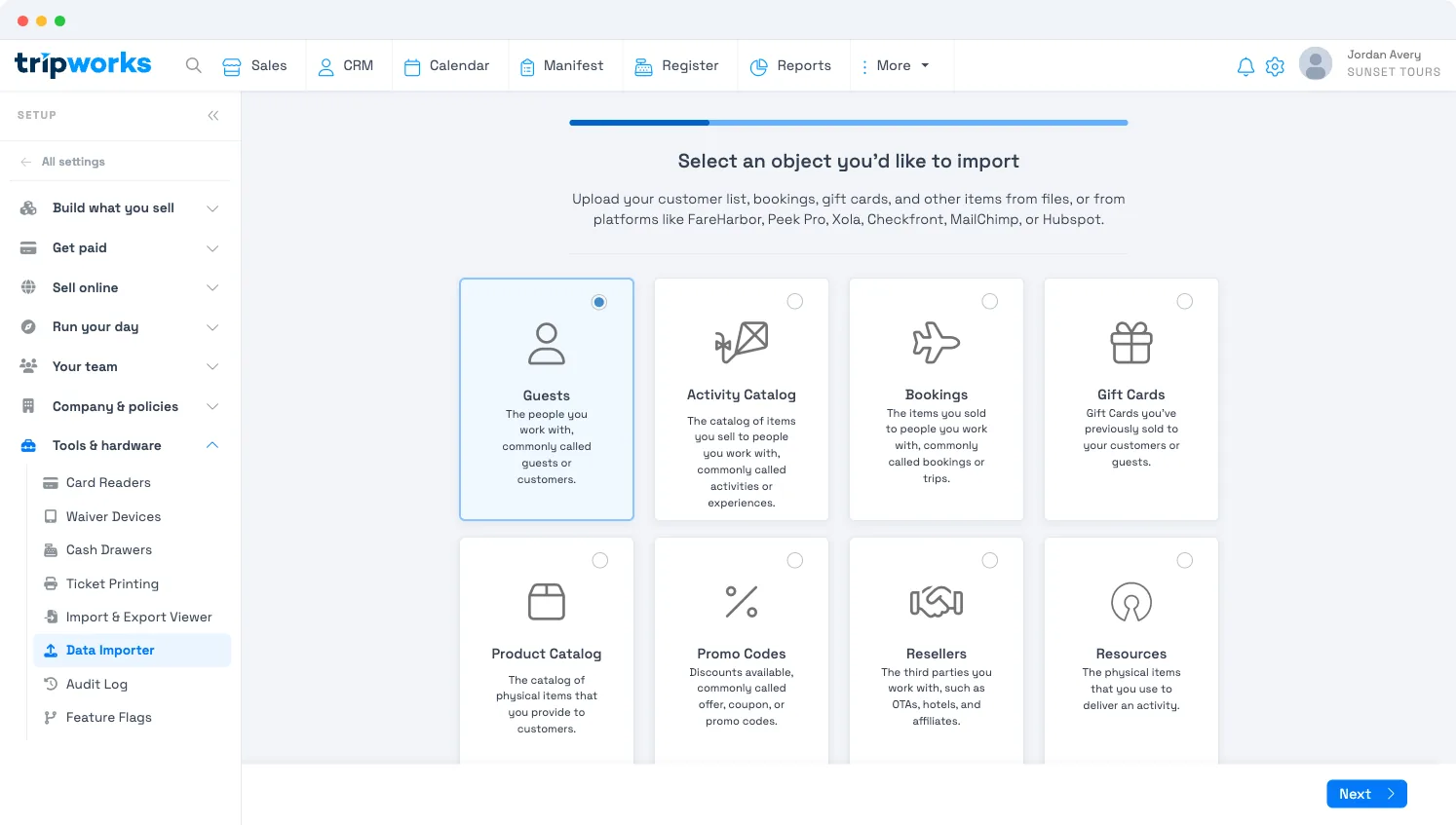Open the CRM menu
Image resolution: width=1456 pixels, height=825 pixels.
tap(346, 65)
